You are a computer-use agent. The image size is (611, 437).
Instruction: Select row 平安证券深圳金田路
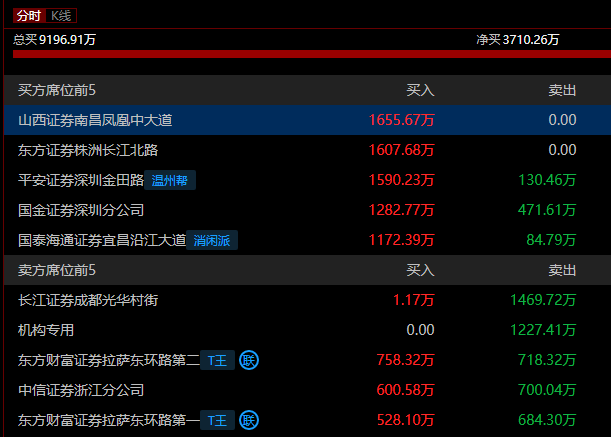(307, 180)
